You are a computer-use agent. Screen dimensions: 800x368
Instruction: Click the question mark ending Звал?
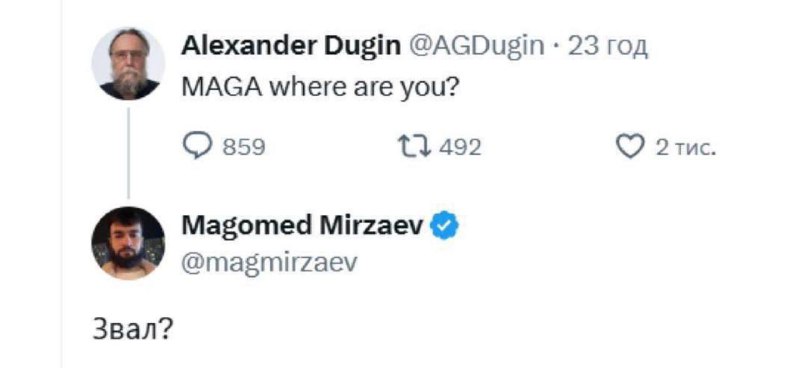(x=166, y=331)
